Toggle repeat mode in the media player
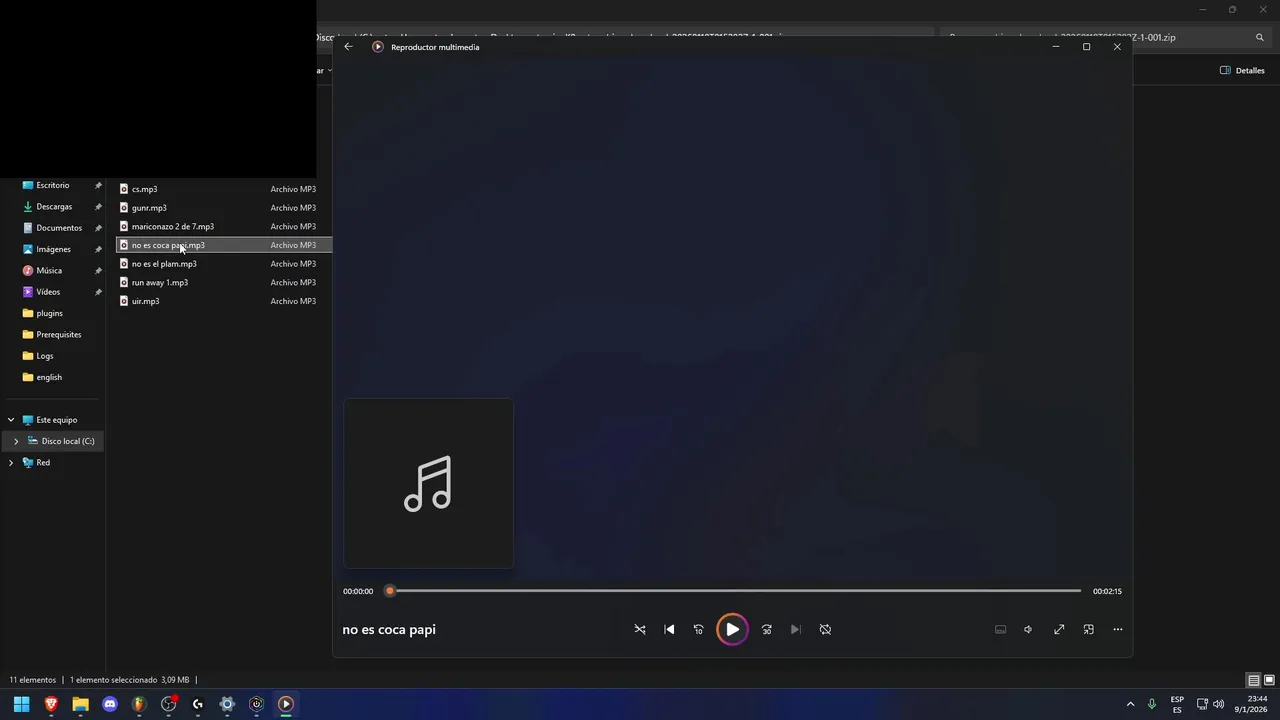Viewport: 1280px width, 720px height. point(825,629)
